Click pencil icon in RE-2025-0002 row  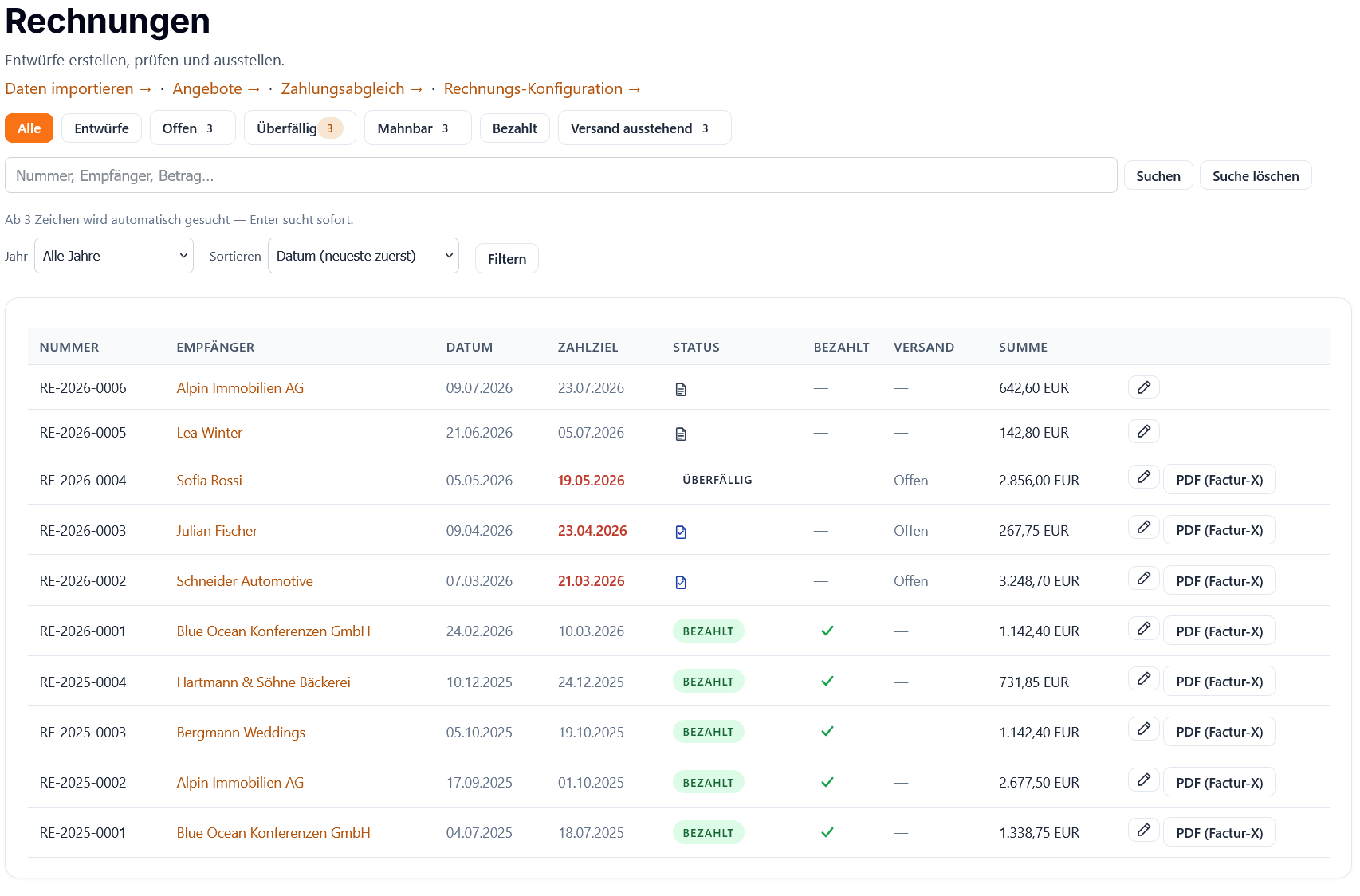click(x=1143, y=780)
